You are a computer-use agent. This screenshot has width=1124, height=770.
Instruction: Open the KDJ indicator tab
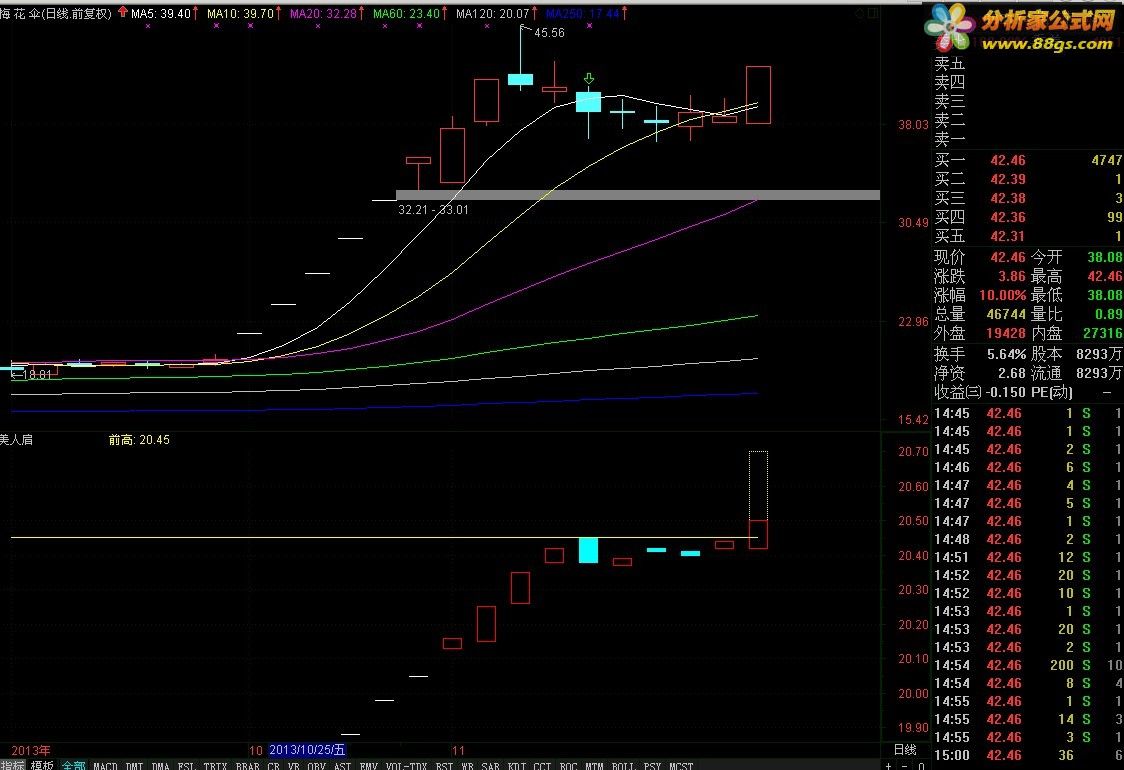(517, 766)
